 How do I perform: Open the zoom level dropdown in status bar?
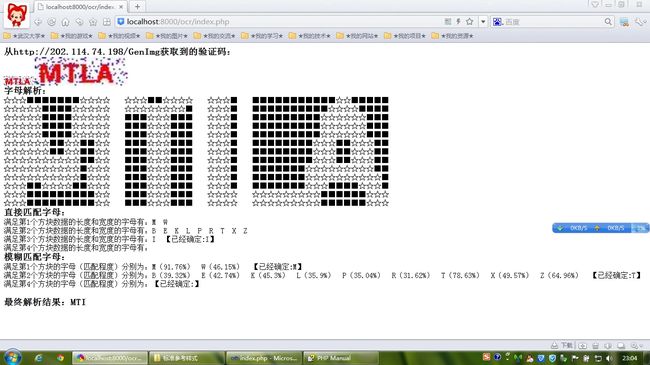[x=636, y=346]
